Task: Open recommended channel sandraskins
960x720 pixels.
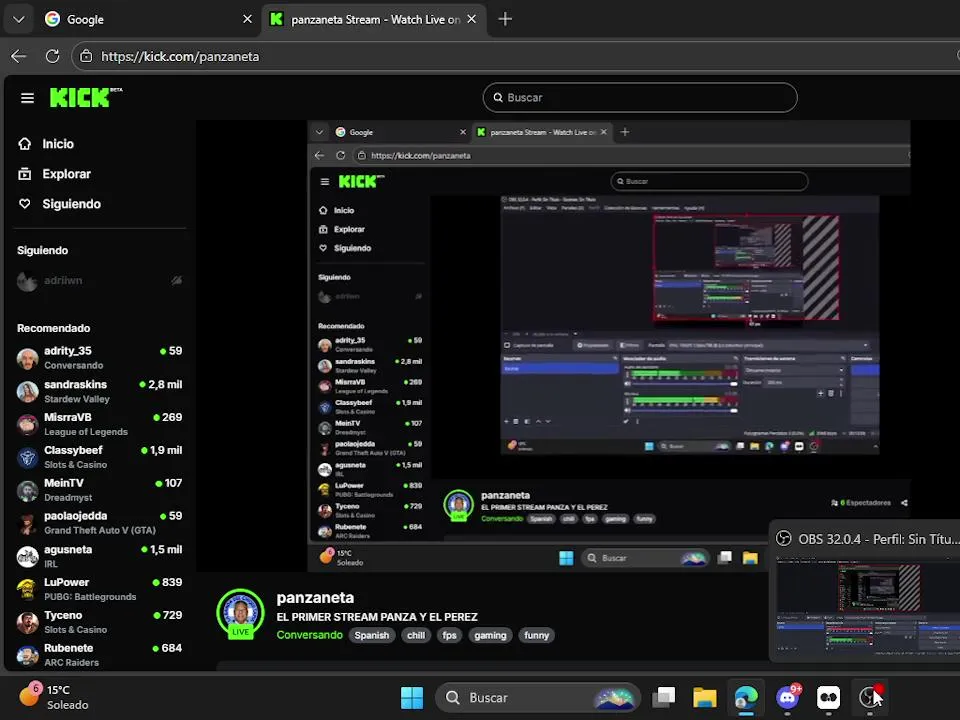Action: click(100, 391)
